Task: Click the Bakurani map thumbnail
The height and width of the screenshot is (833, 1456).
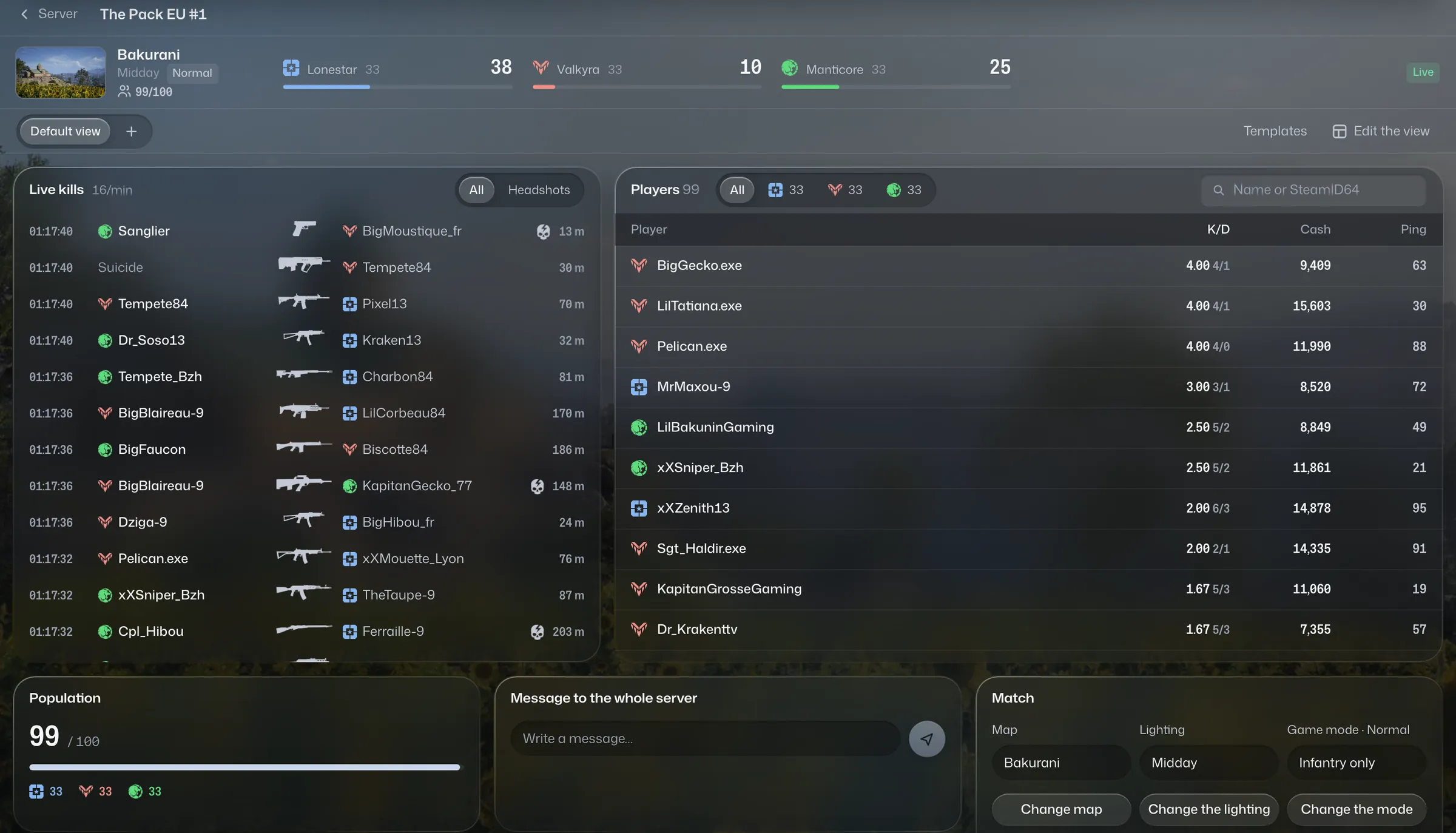Action: coord(60,73)
